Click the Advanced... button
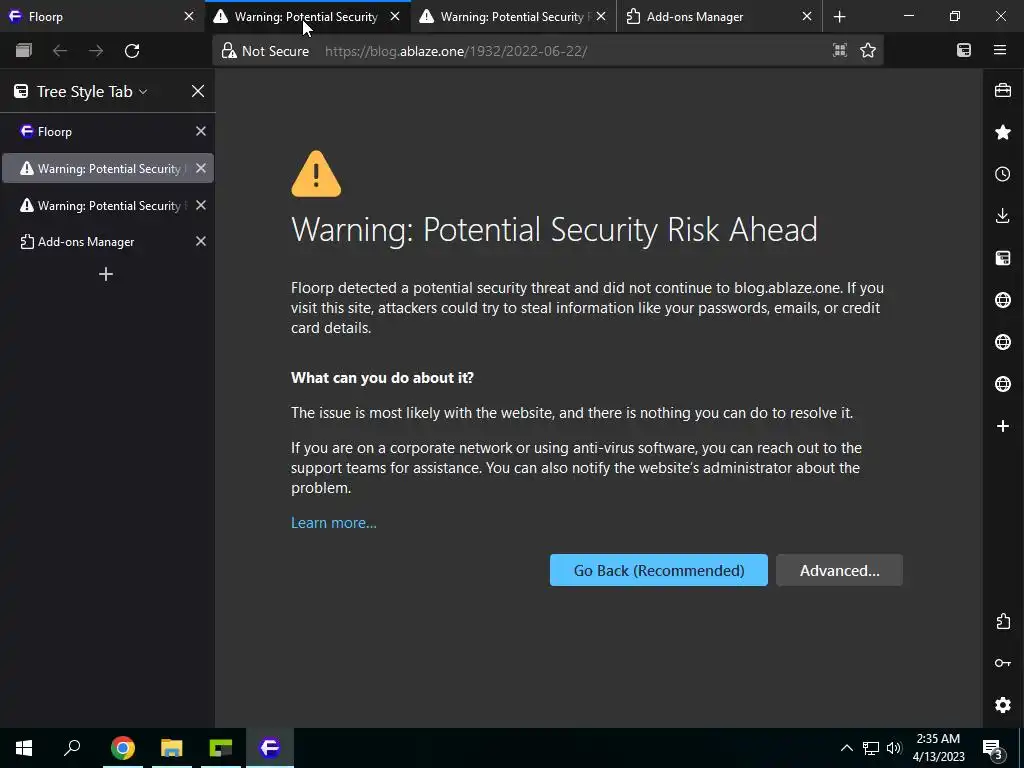This screenshot has height=768, width=1024. pos(839,570)
